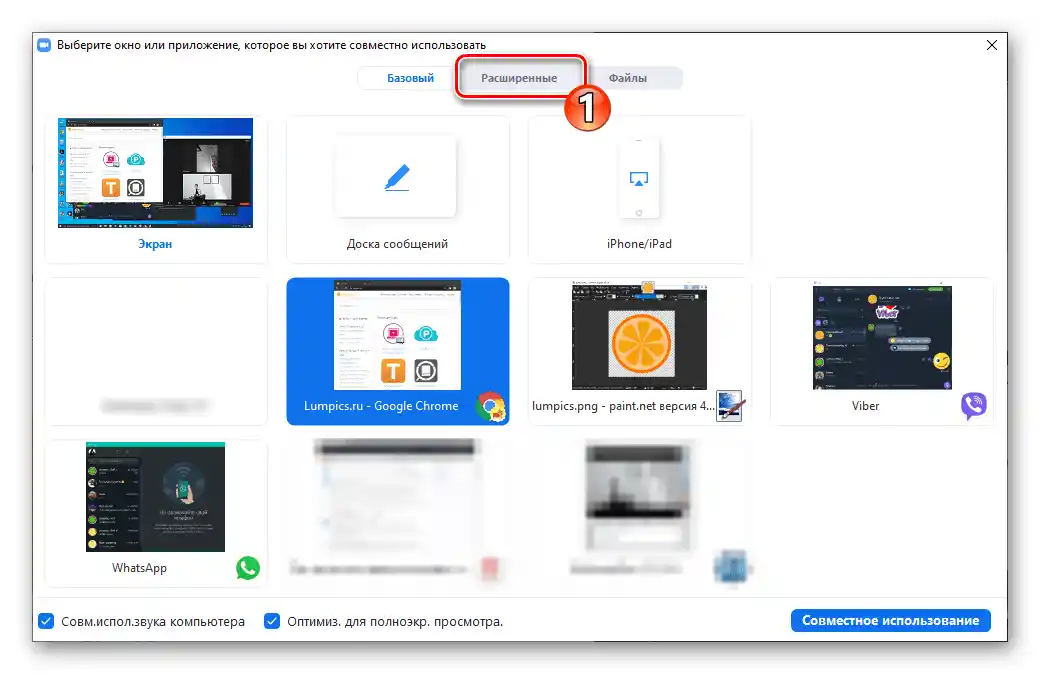Switch to the Базовый tab
The height and width of the screenshot is (674, 1040).
pyautogui.click(x=411, y=77)
